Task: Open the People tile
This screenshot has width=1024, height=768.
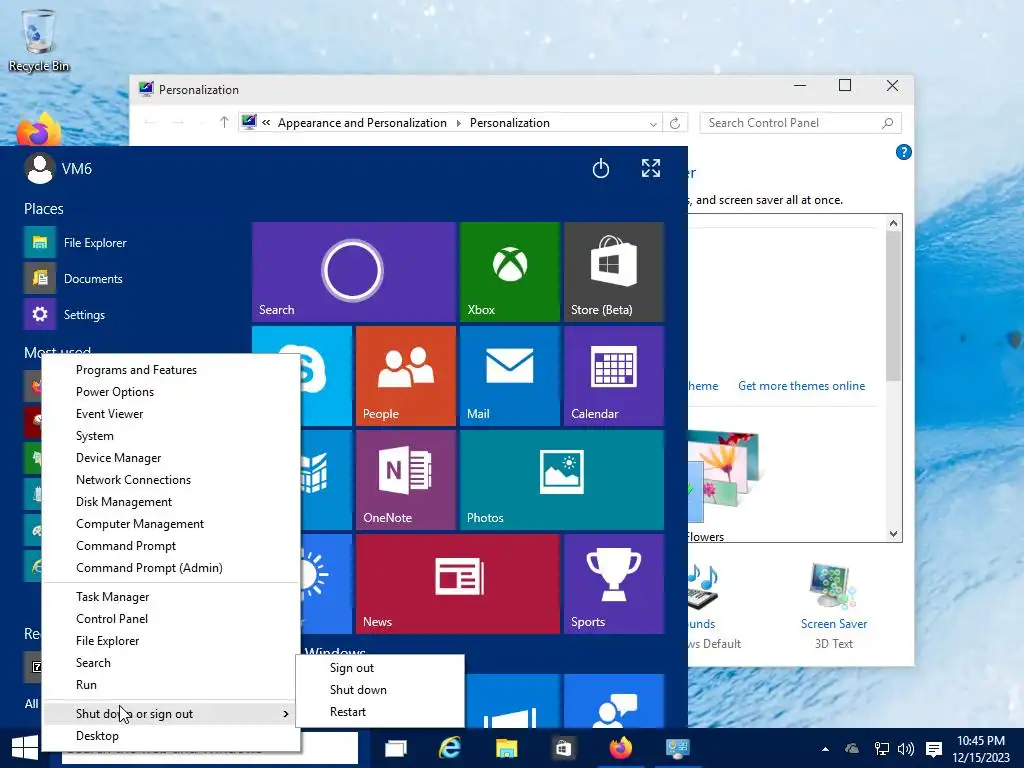Action: coord(406,376)
